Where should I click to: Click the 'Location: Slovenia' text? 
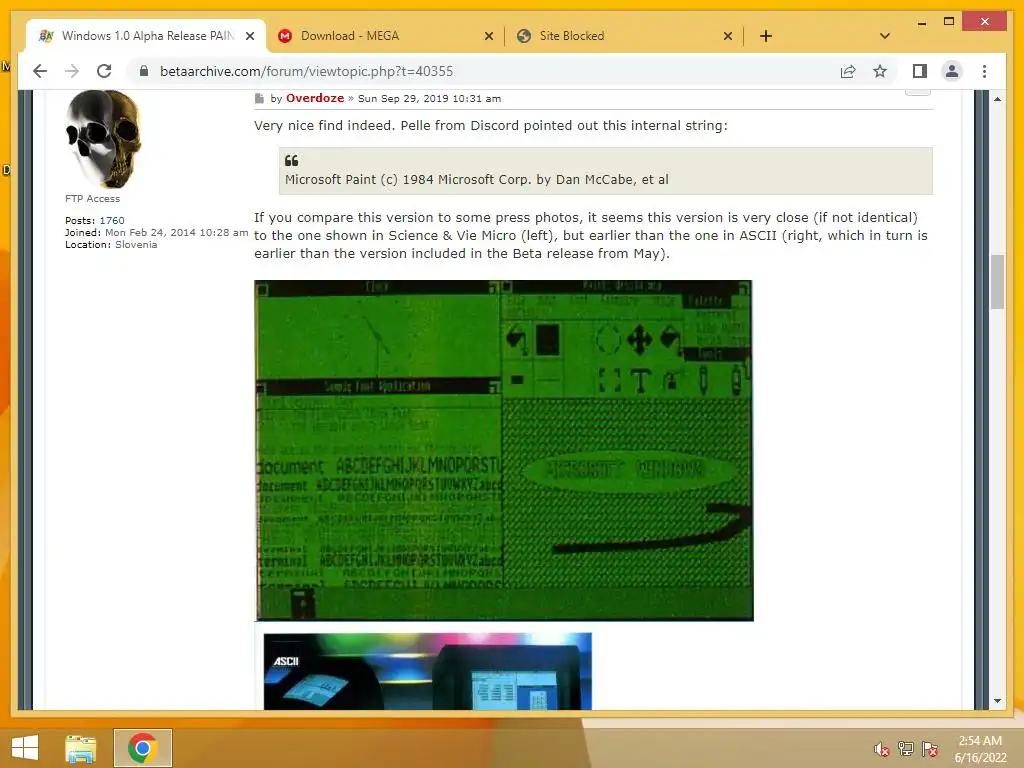point(111,244)
